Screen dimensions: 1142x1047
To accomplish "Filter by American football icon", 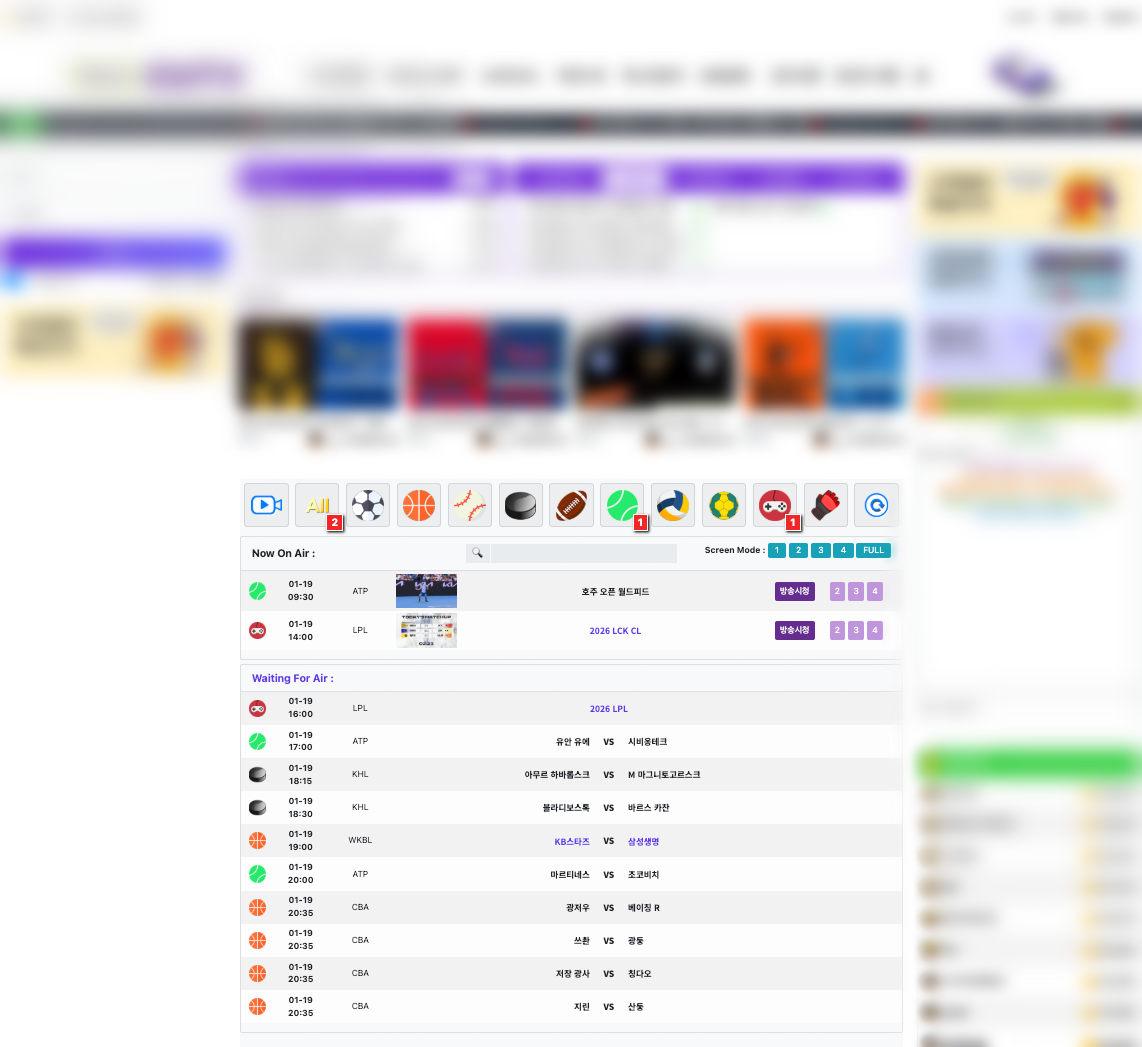I will (571, 505).
